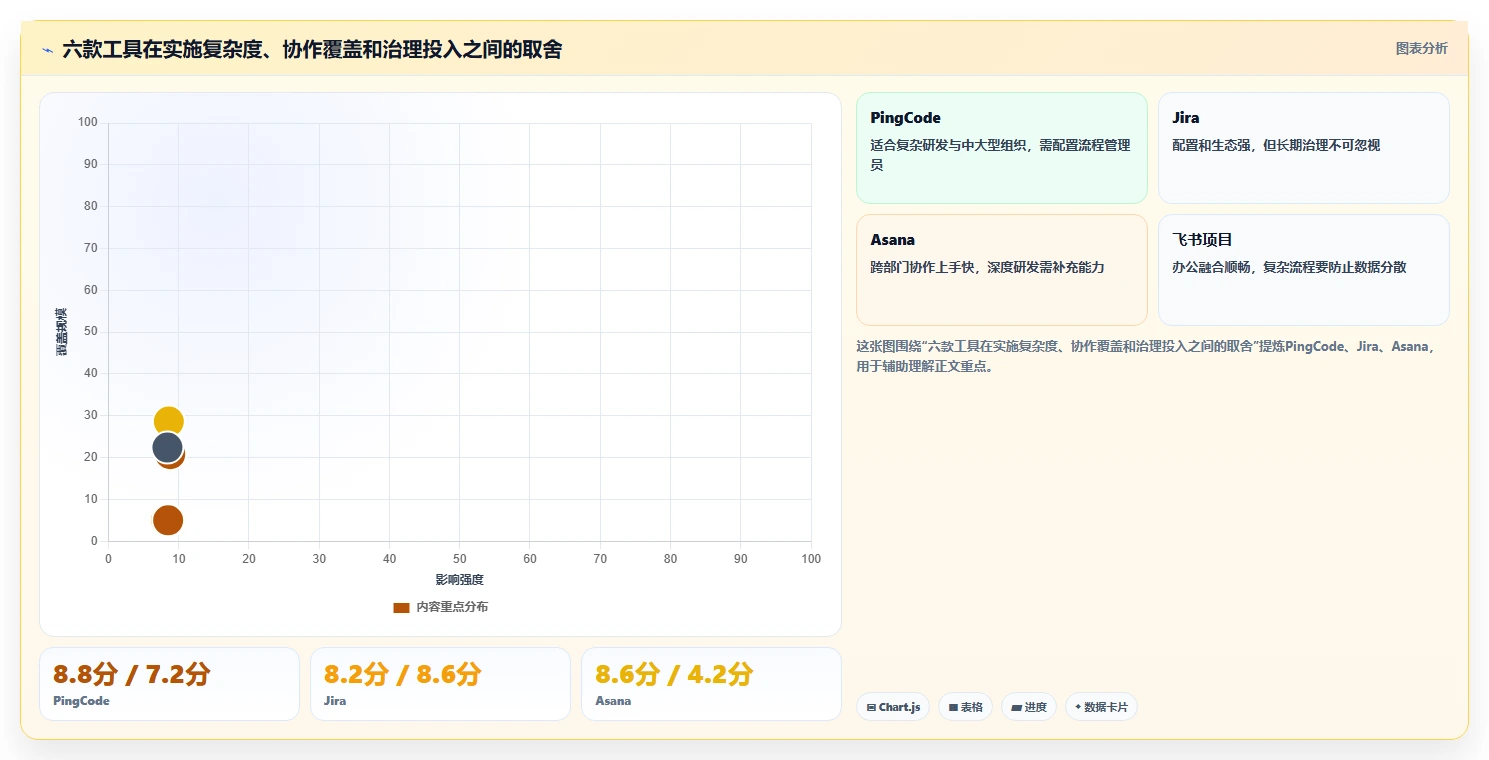This screenshot has height=760, width=1489.
Task: Click the text 适合复杂研发与中大型组织，需配置流程管理员
Action: tap(1000, 155)
